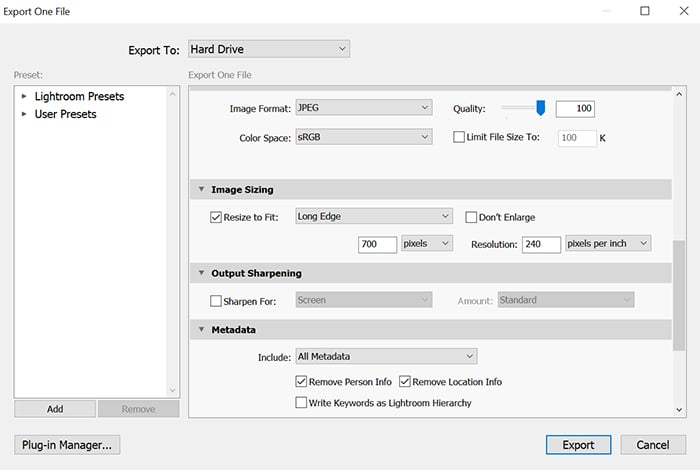
Task: Maximize the Export One File window
Action: [645, 11]
